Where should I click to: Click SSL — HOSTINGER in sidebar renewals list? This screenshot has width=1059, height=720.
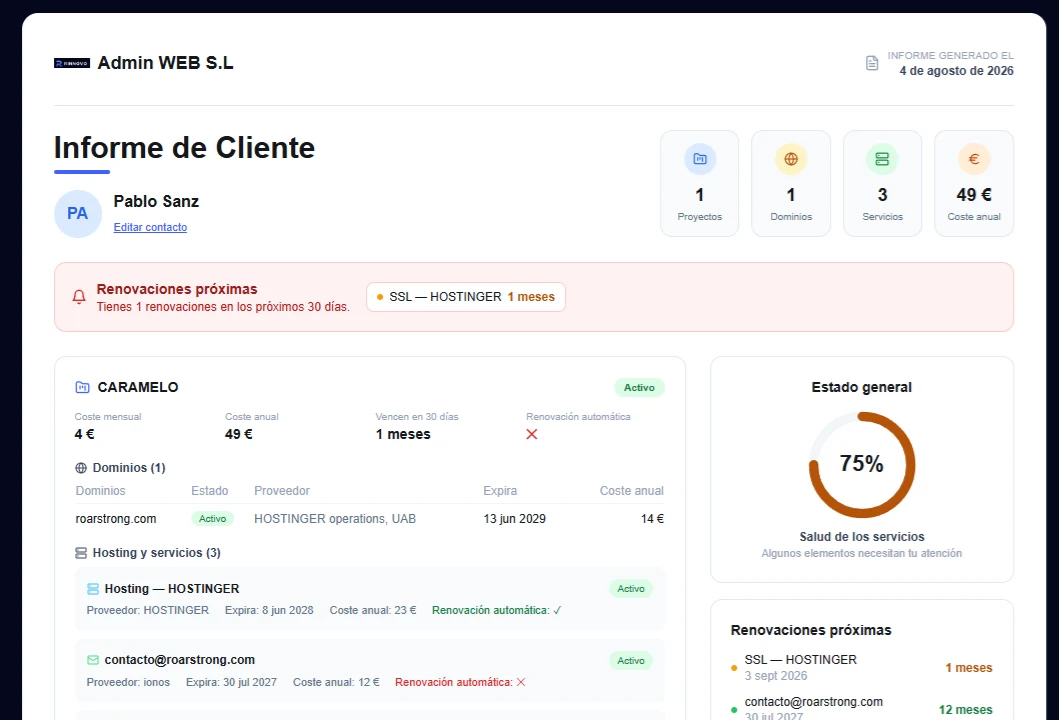pyautogui.click(x=800, y=660)
